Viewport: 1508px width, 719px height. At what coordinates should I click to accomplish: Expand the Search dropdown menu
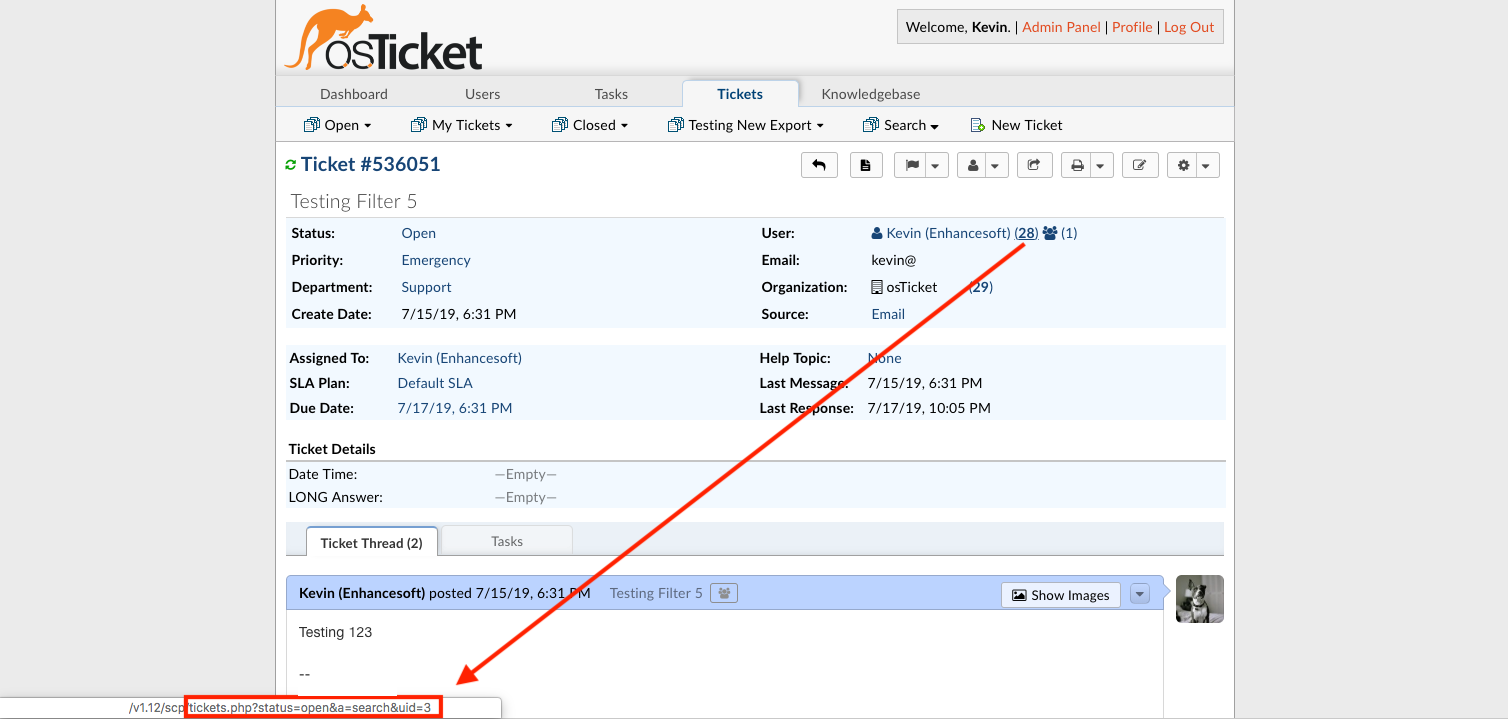[900, 124]
